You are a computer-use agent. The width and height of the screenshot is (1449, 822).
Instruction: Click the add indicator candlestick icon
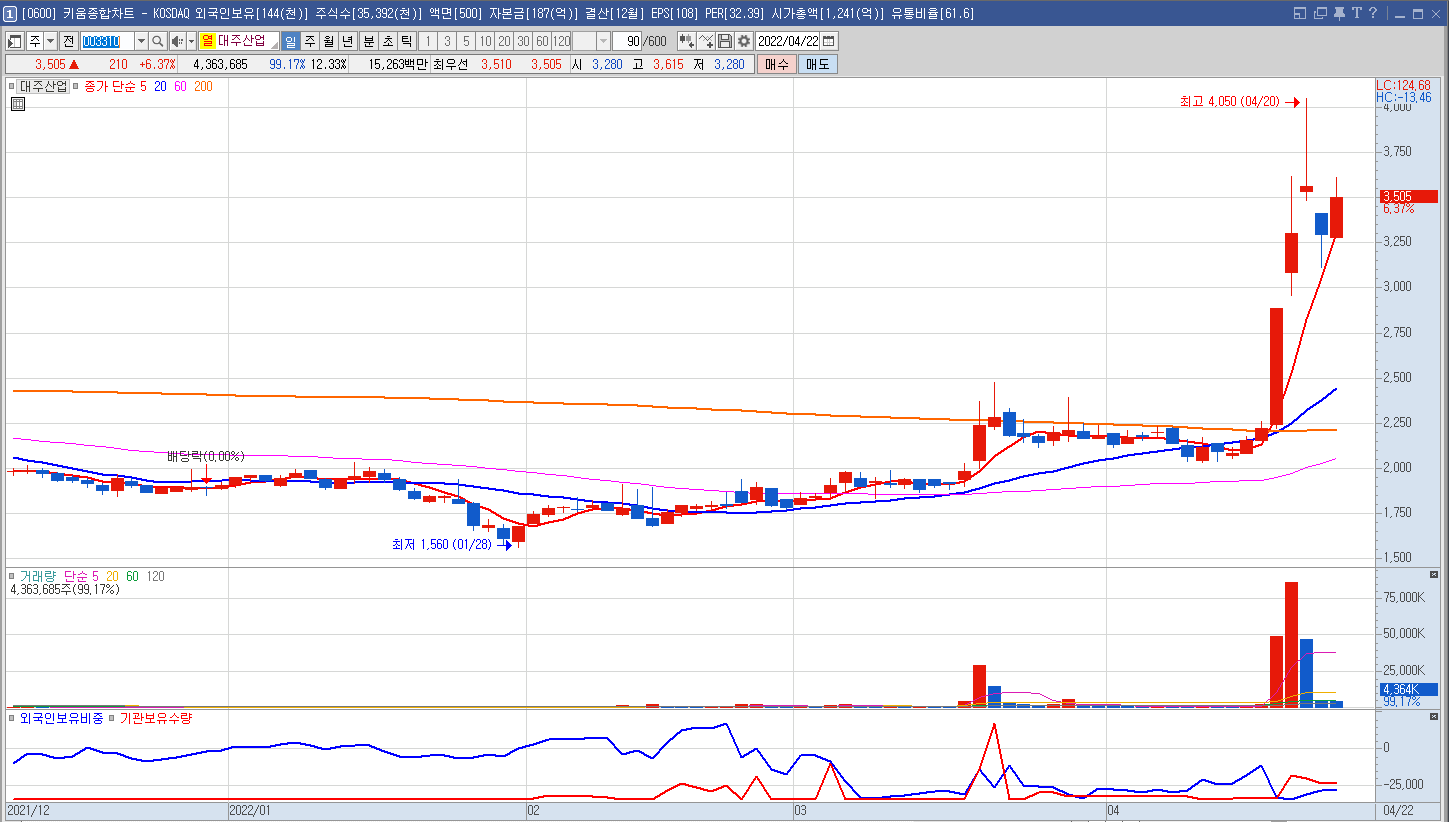tap(687, 41)
